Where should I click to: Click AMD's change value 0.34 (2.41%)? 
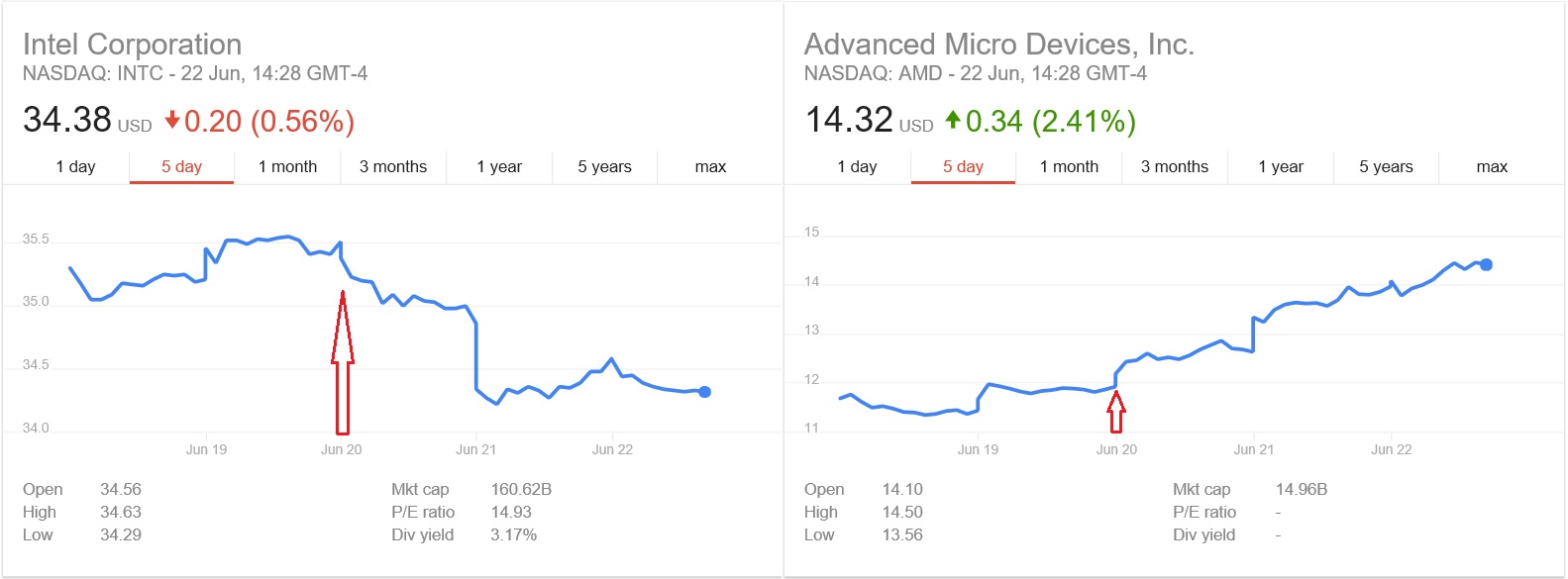click(x=1051, y=122)
